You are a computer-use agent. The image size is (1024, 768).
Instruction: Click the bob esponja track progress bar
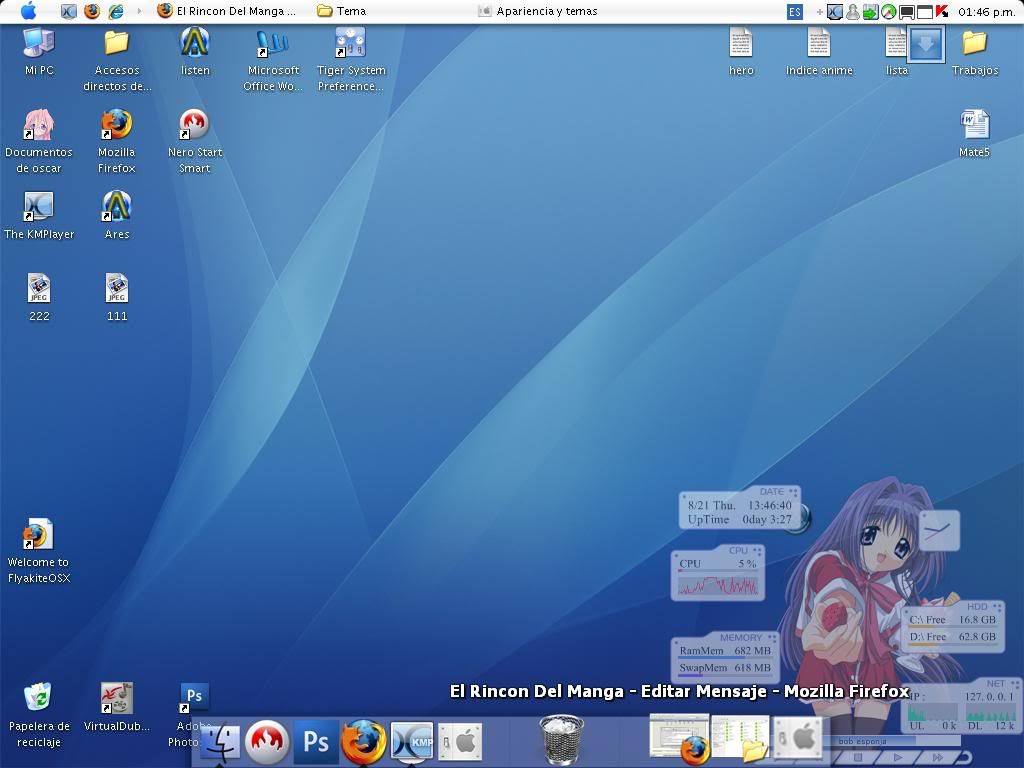tap(891, 741)
